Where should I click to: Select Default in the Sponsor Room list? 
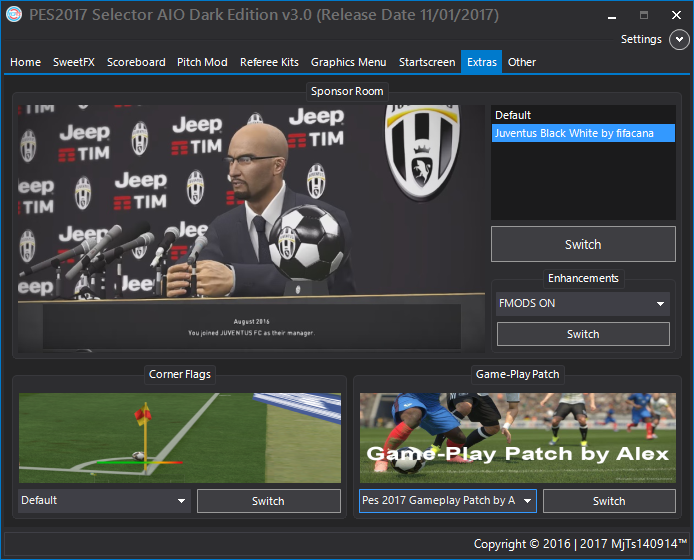(x=583, y=115)
